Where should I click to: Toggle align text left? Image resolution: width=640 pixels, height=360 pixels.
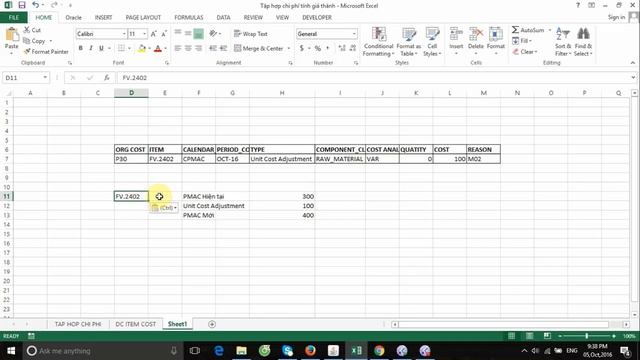tap(178, 48)
